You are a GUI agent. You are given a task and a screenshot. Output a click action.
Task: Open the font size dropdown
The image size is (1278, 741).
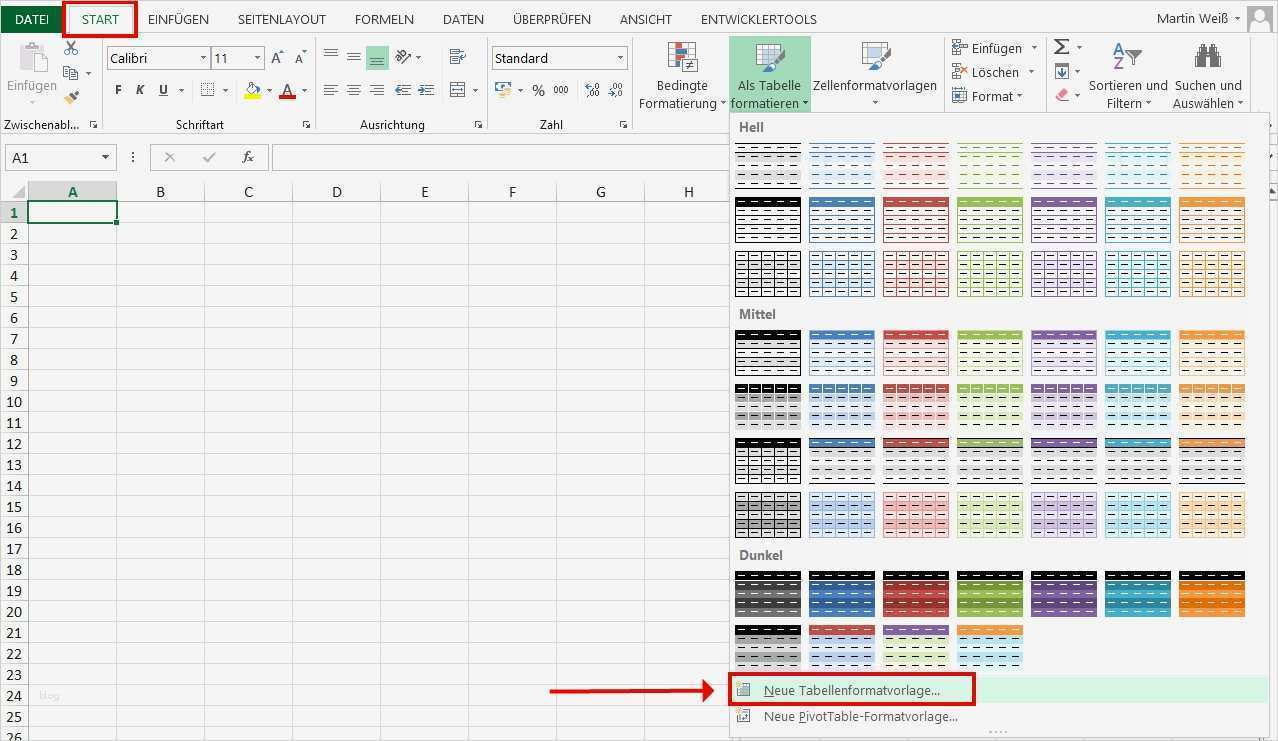pyautogui.click(x=257, y=58)
